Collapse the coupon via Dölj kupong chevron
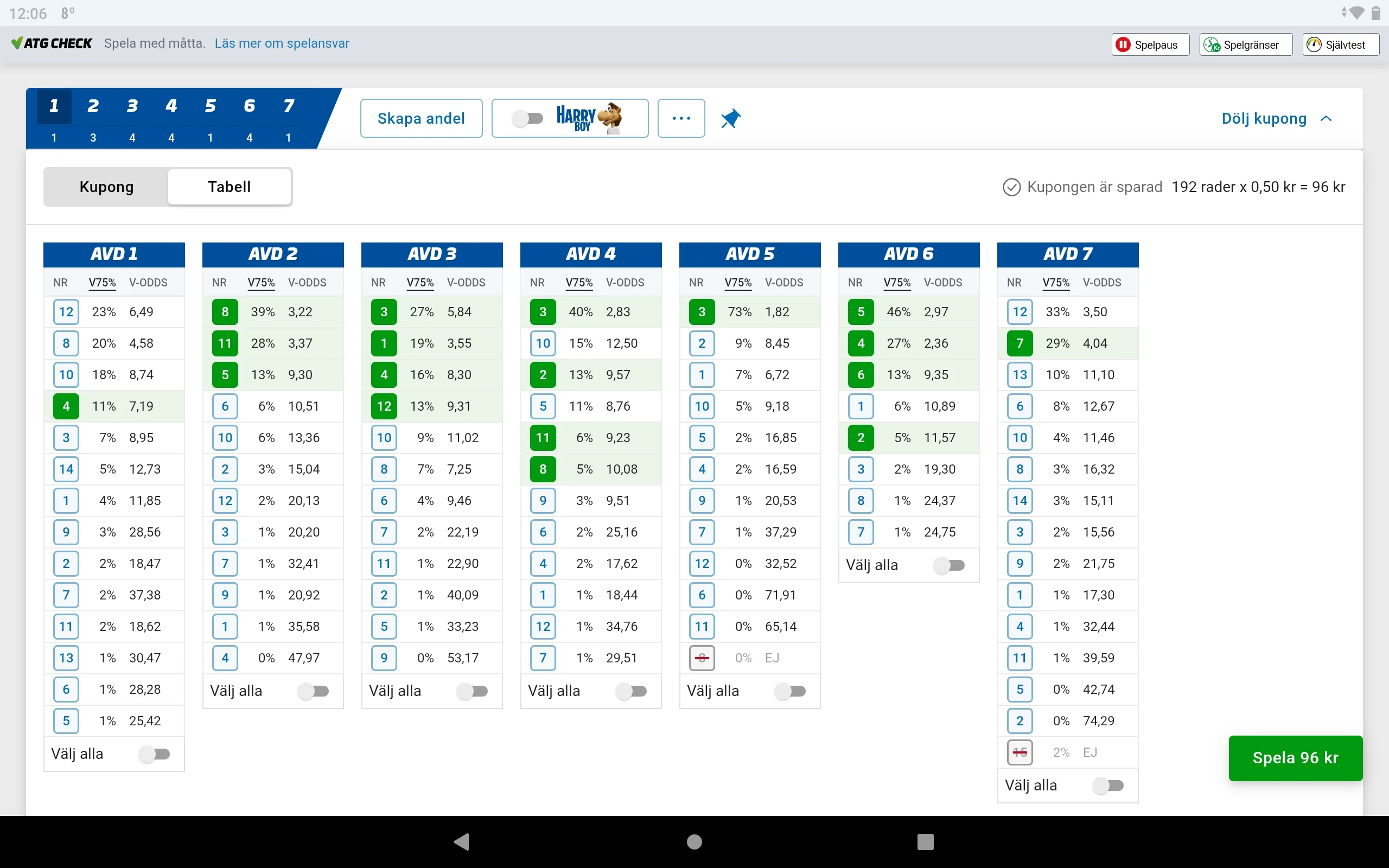1389x868 pixels. tap(1327, 119)
